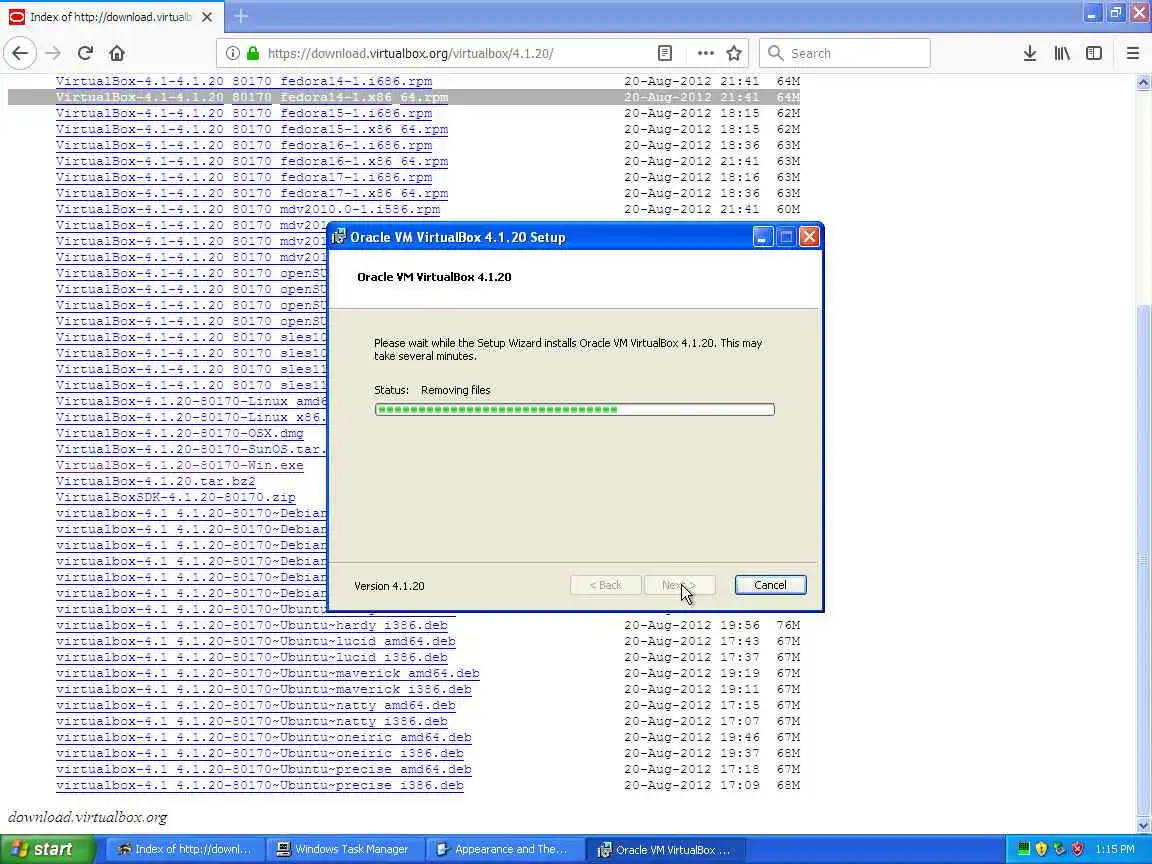1152x864 pixels.
Task: Open fedora16-1.x86_64.rpm link
Action: click(x=252, y=161)
